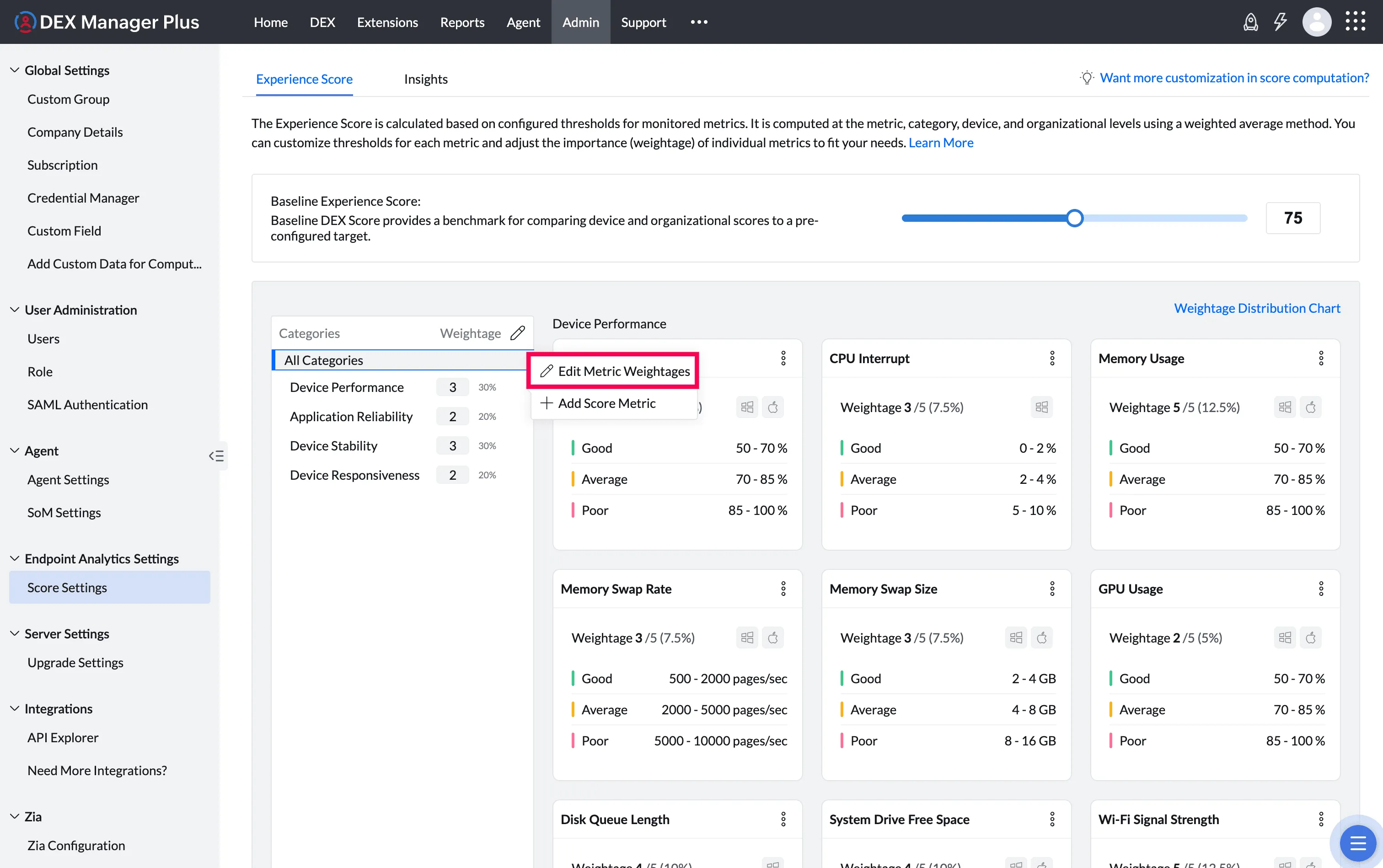Open Score Settings in sidebar
The image size is (1383, 868).
(110, 587)
